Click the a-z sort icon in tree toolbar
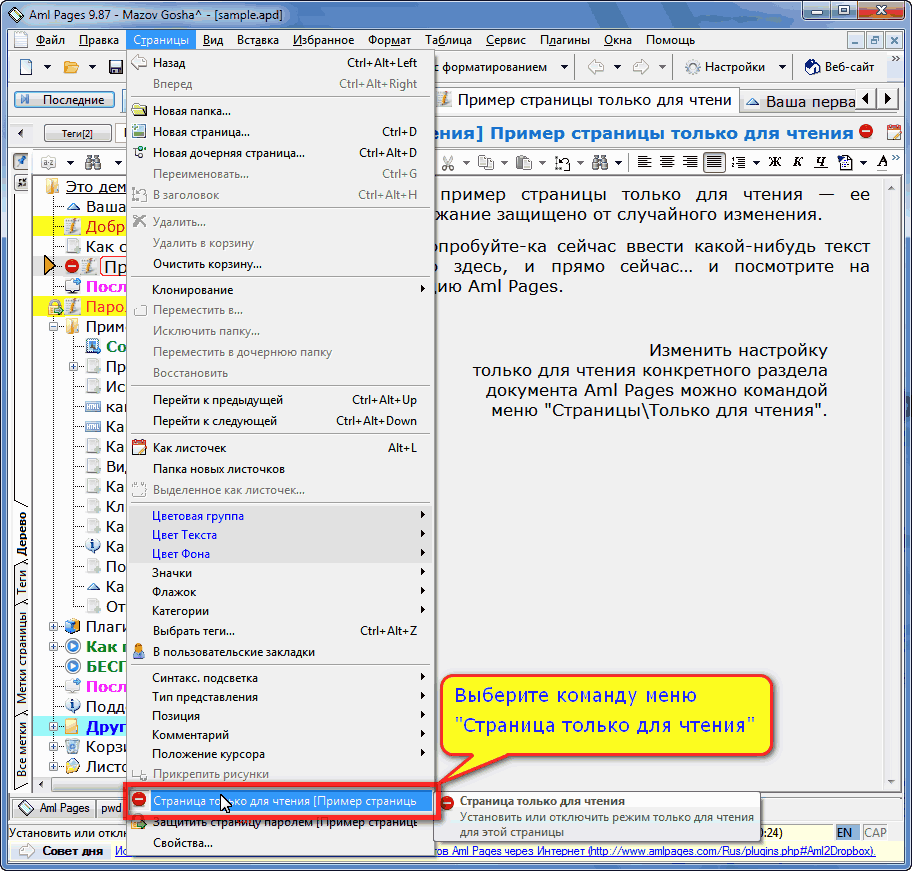This screenshot has height=871, width=912. pos(48,163)
